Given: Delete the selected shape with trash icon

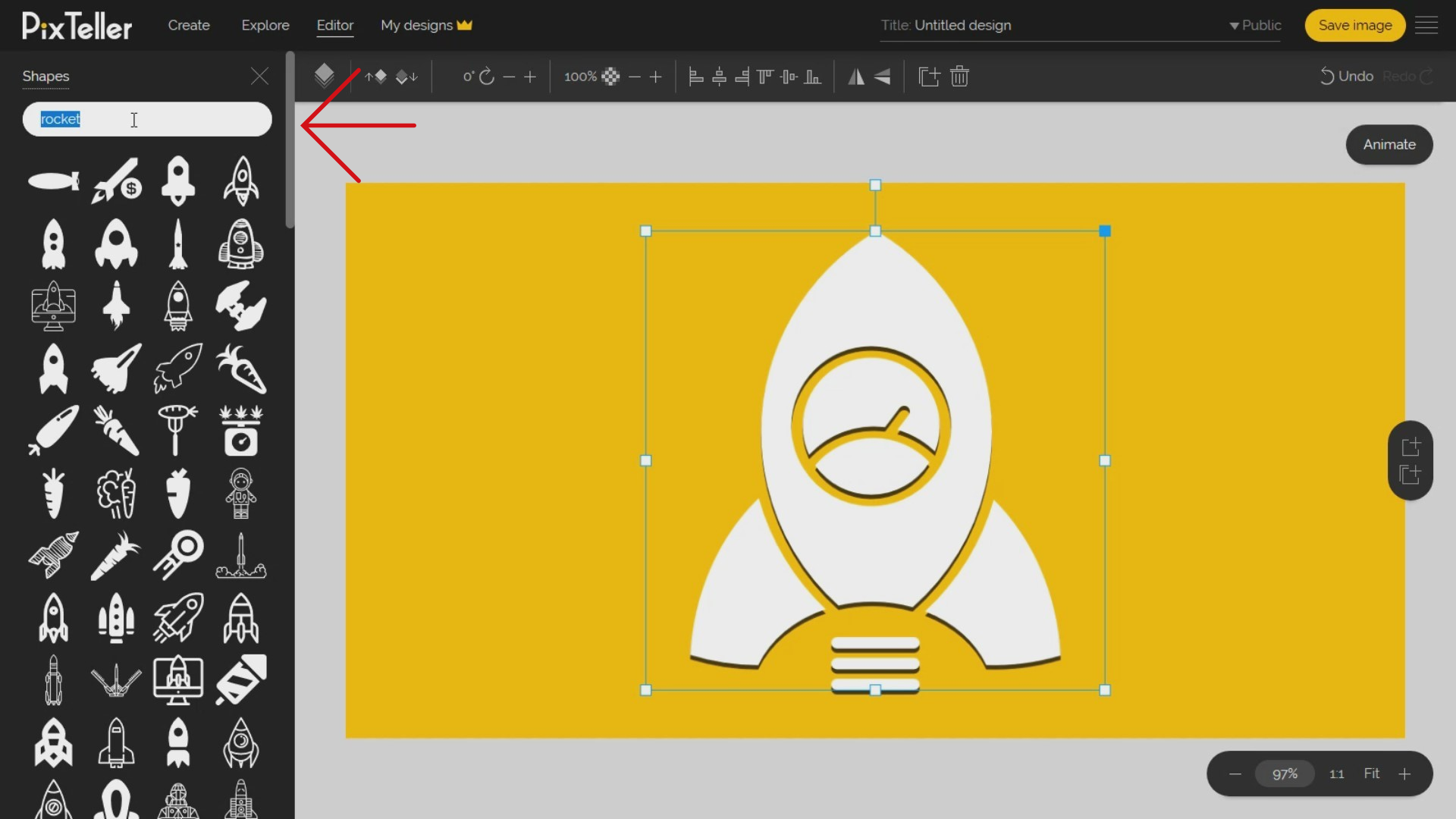Looking at the screenshot, I should pos(959,77).
